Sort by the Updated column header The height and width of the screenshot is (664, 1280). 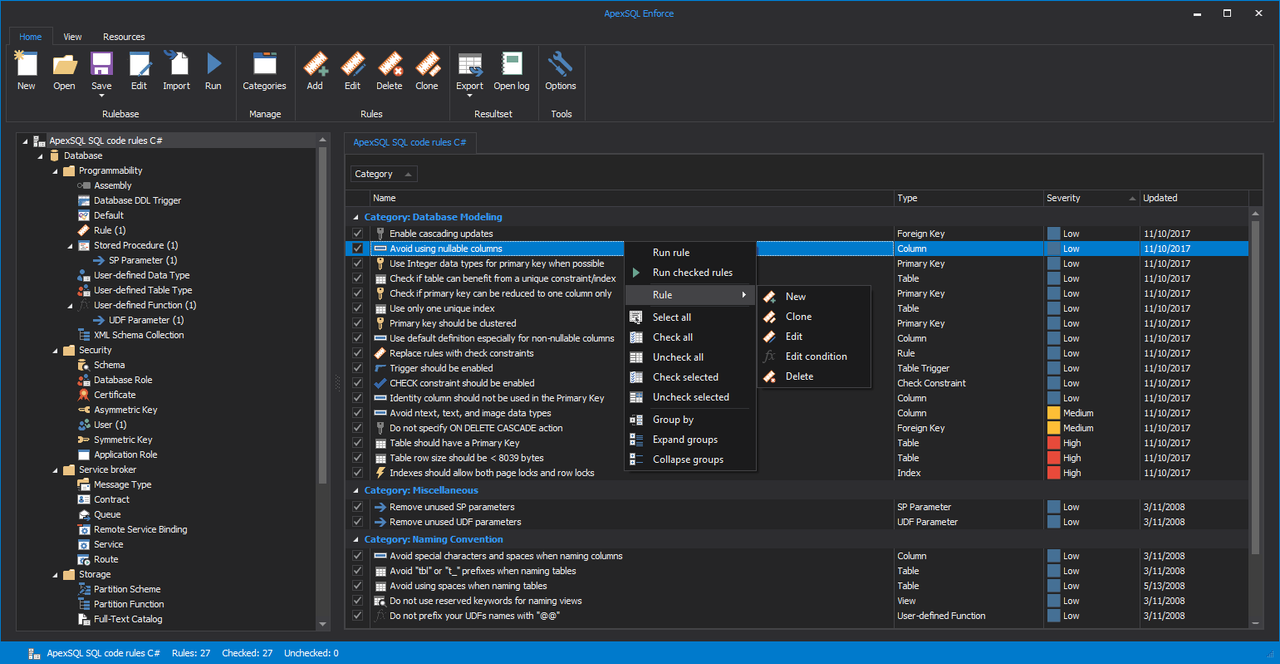(x=1195, y=198)
